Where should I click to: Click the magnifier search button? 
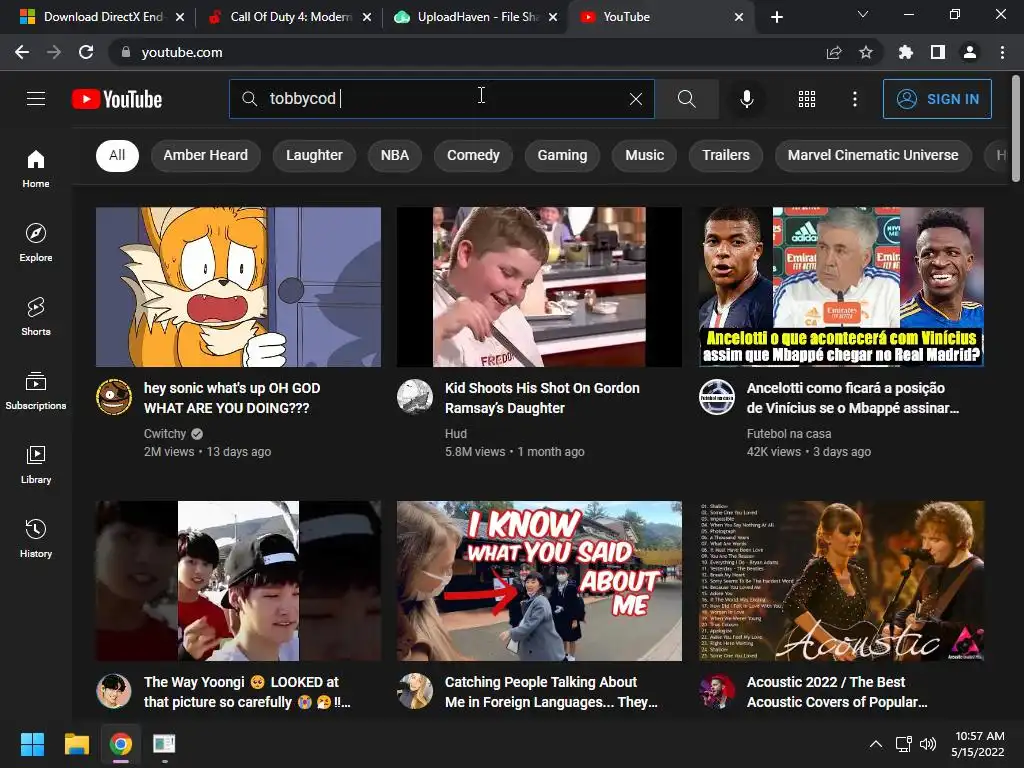coord(686,99)
